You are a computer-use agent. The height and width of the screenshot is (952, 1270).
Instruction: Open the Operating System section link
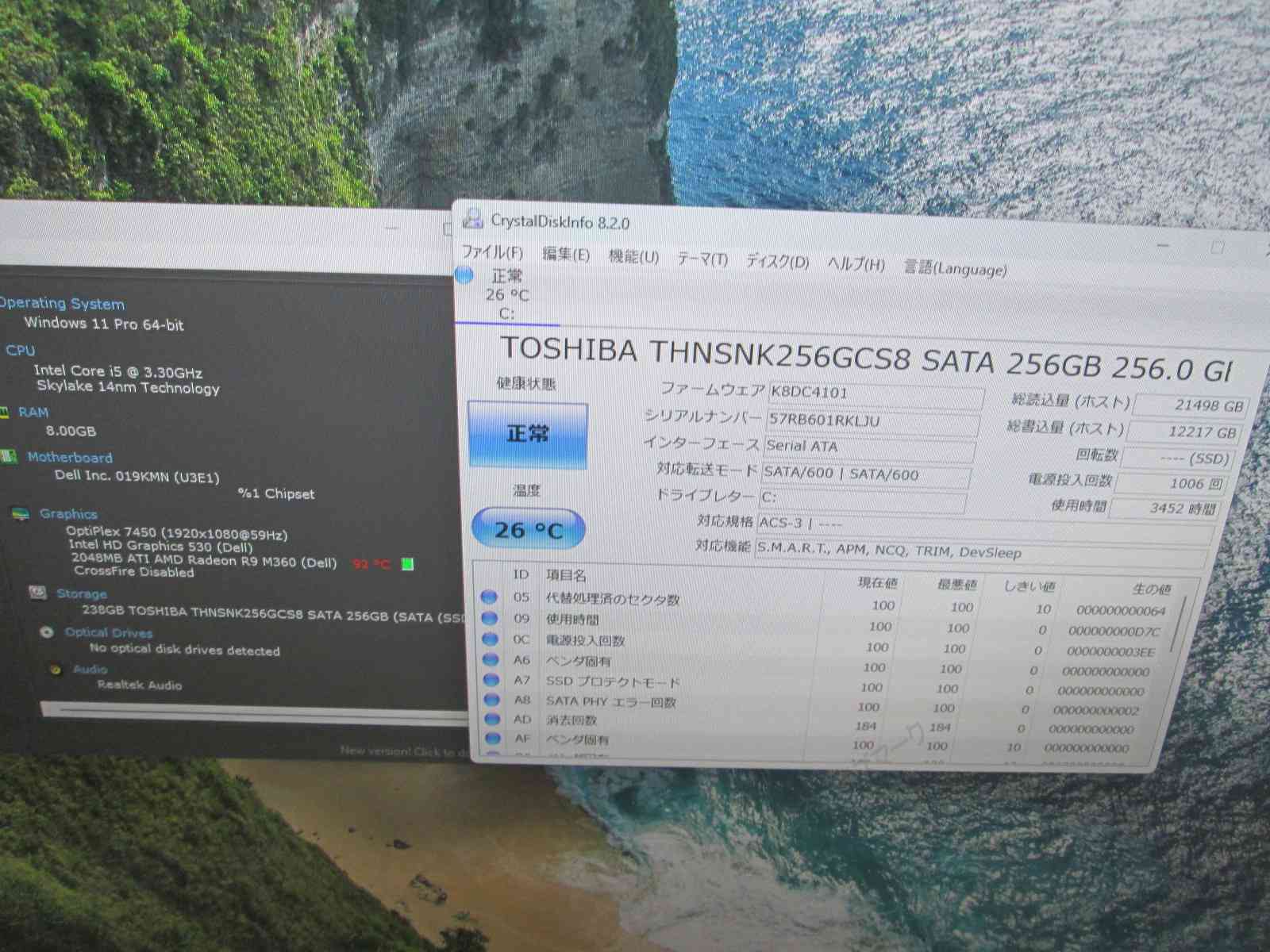(62, 304)
